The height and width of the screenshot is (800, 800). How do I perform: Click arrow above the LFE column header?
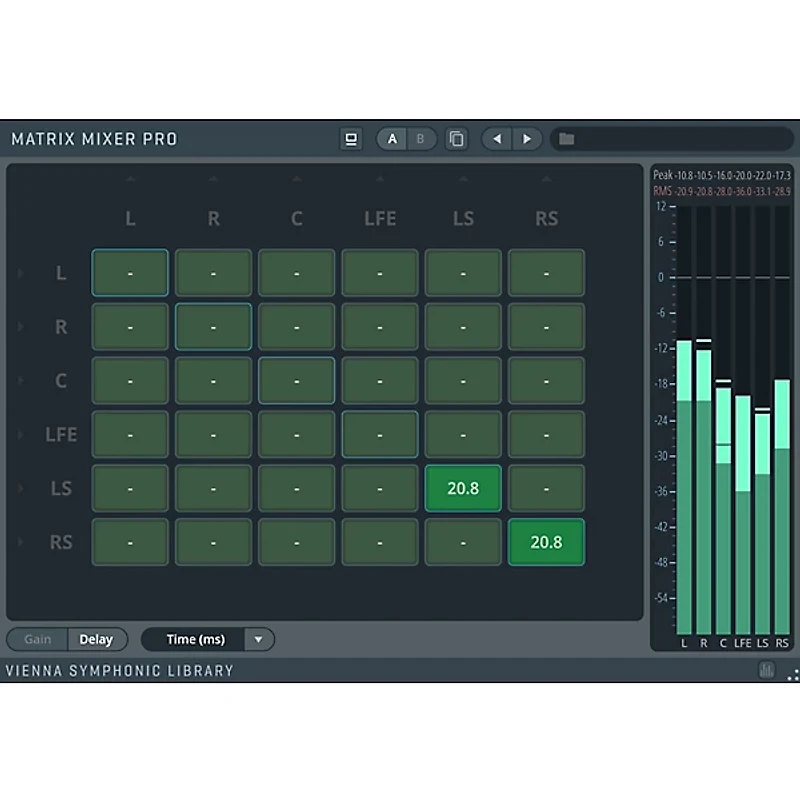[380, 180]
